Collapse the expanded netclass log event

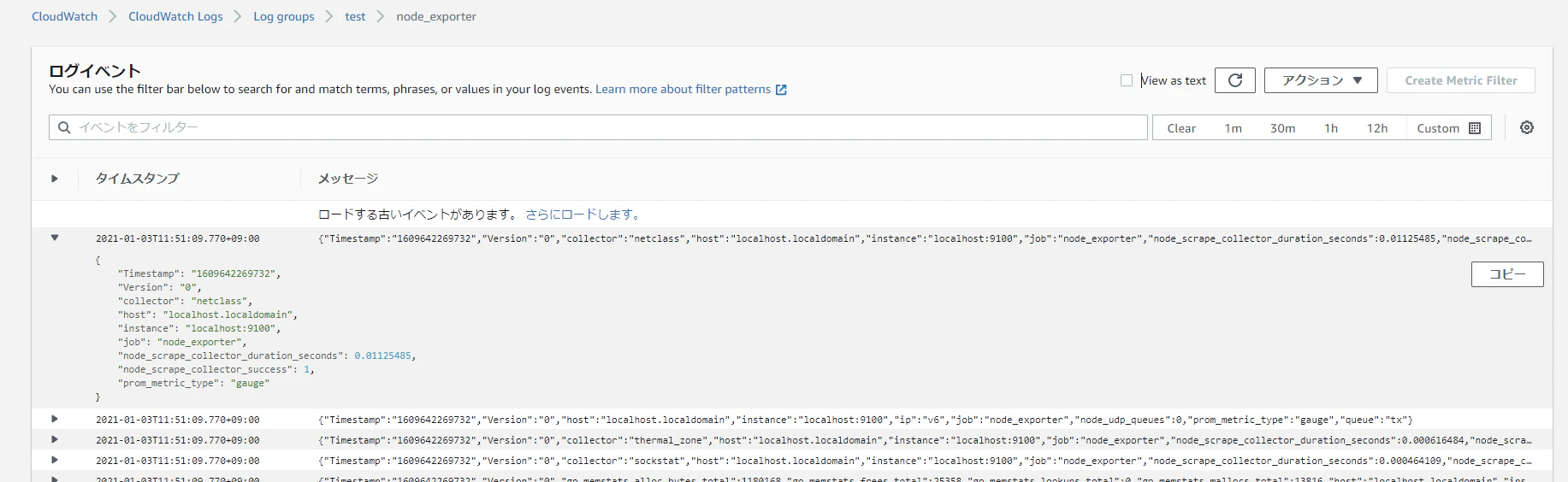(x=55, y=238)
